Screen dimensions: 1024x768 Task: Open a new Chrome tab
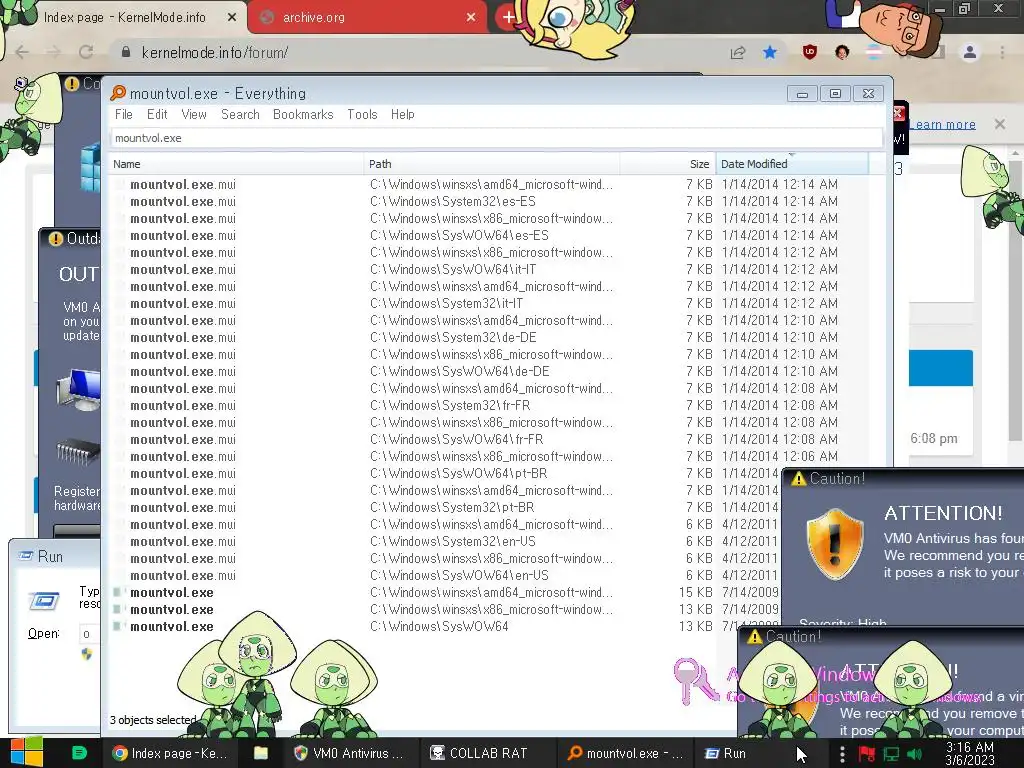pyautogui.click(x=507, y=17)
